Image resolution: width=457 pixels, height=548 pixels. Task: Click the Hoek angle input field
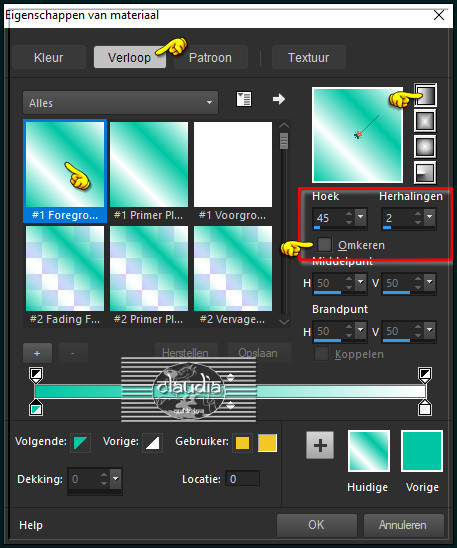tap(329, 218)
